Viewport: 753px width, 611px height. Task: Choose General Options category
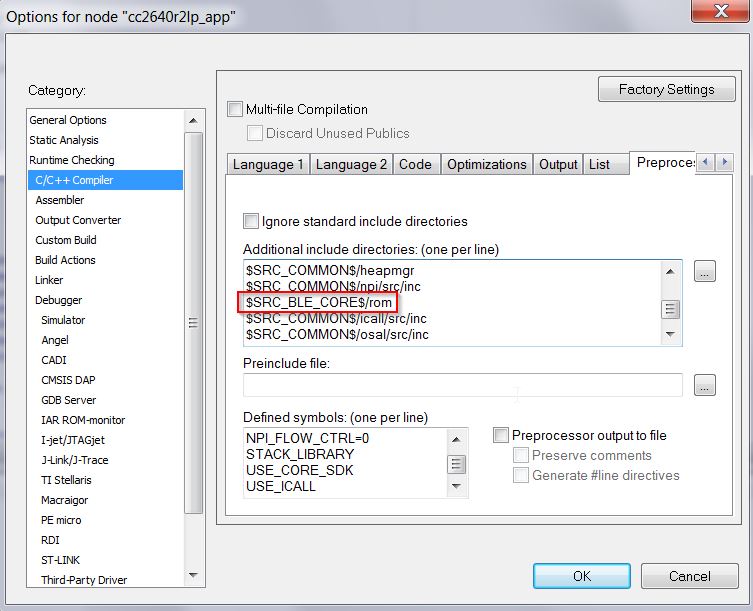(68, 120)
